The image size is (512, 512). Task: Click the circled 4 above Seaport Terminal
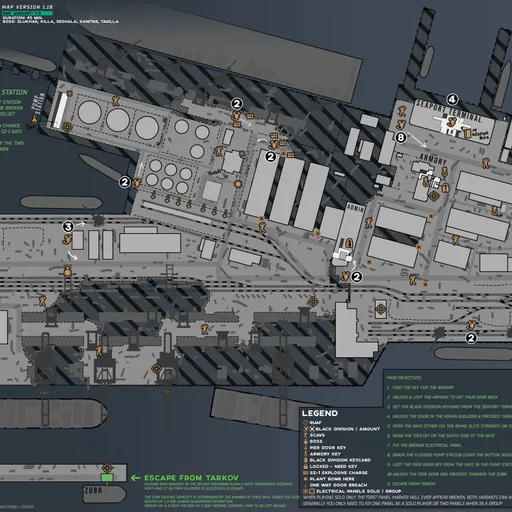452,99
